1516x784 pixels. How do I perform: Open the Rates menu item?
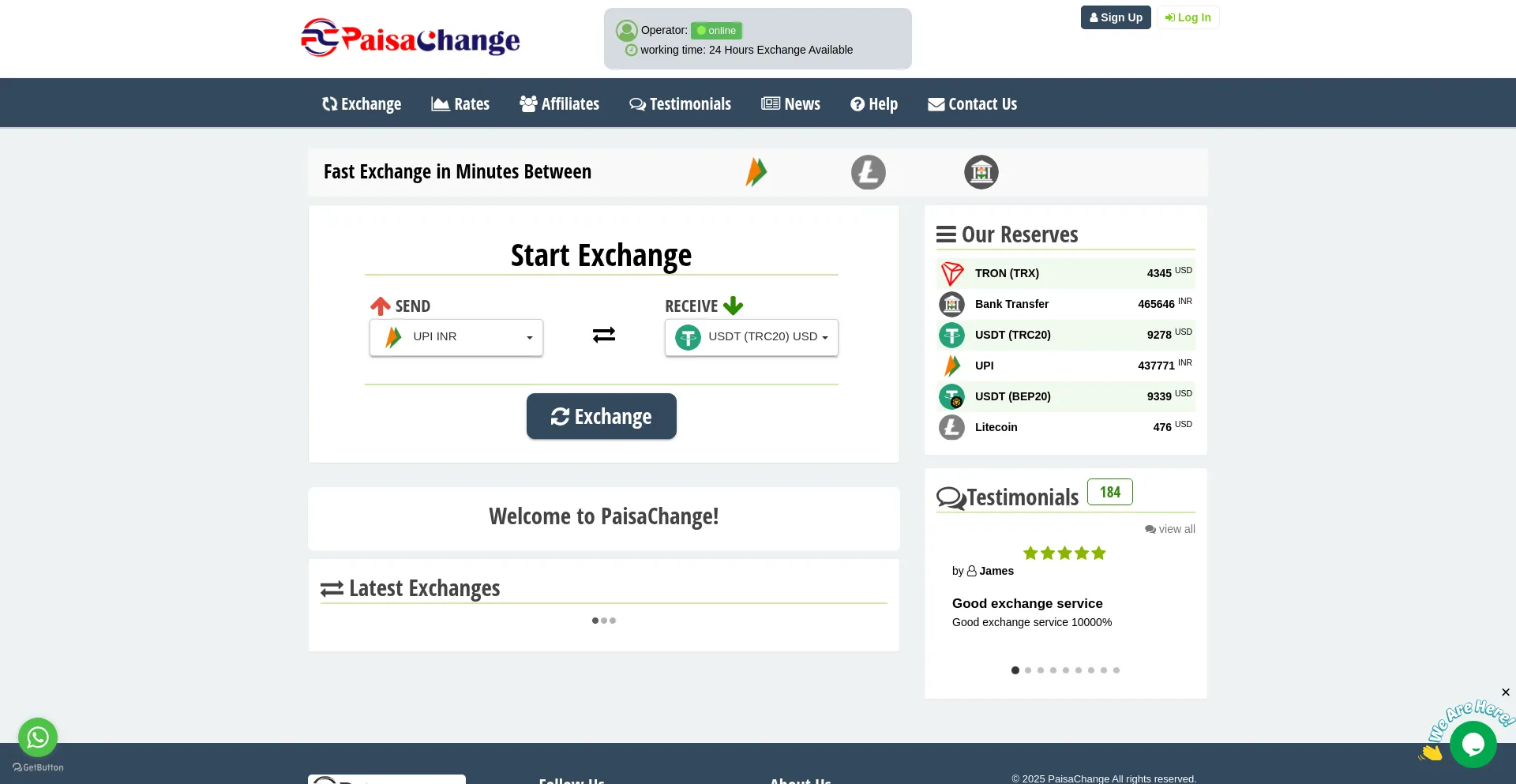pos(460,104)
